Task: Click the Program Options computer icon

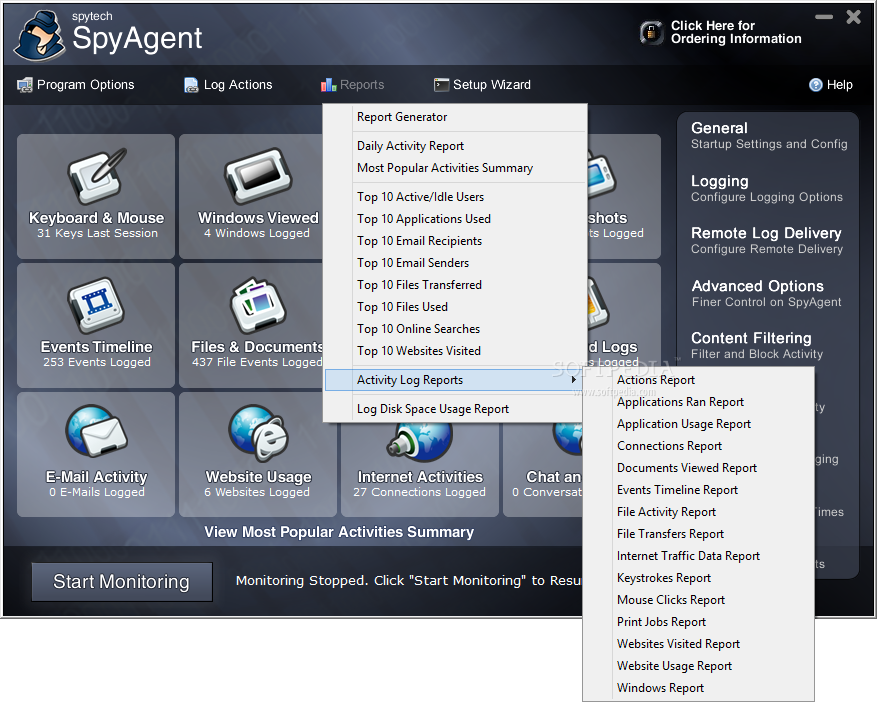Action: [x=25, y=85]
